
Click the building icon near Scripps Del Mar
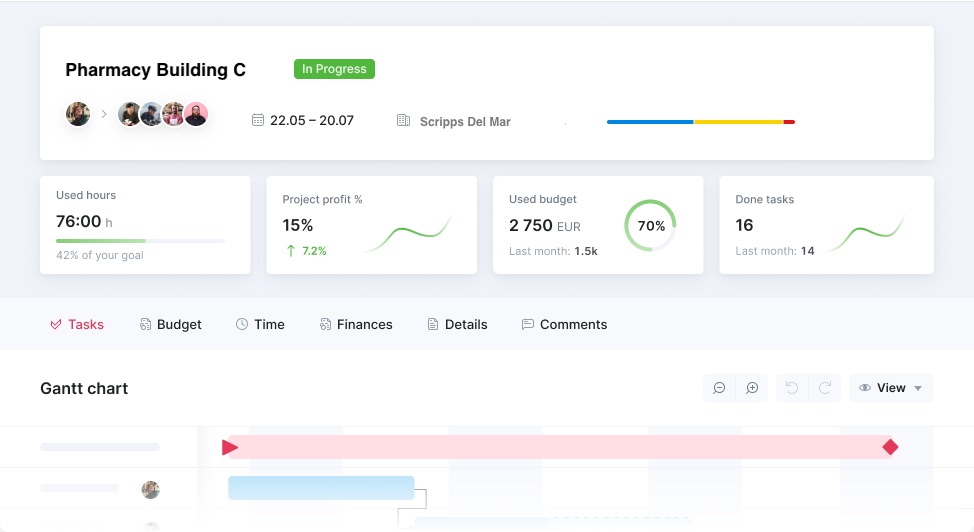click(x=403, y=120)
